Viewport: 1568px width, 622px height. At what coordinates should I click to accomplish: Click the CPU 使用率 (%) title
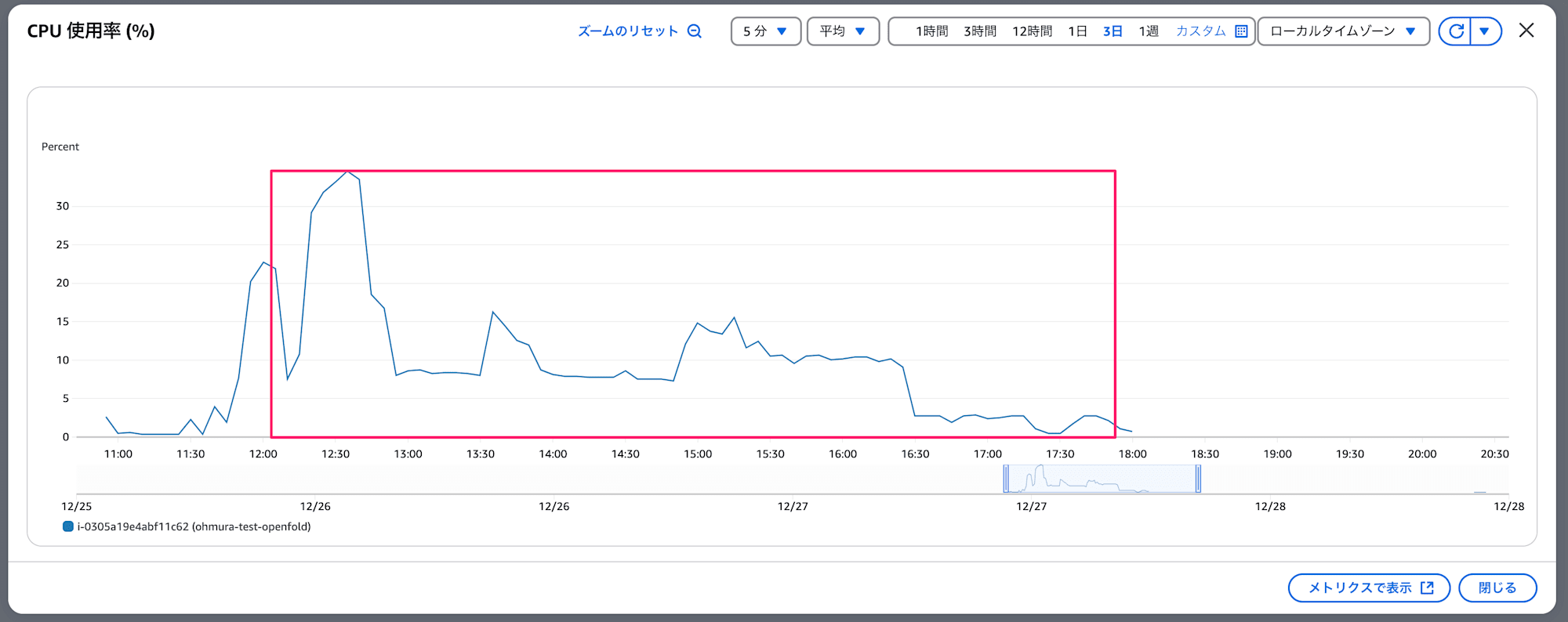(91, 31)
